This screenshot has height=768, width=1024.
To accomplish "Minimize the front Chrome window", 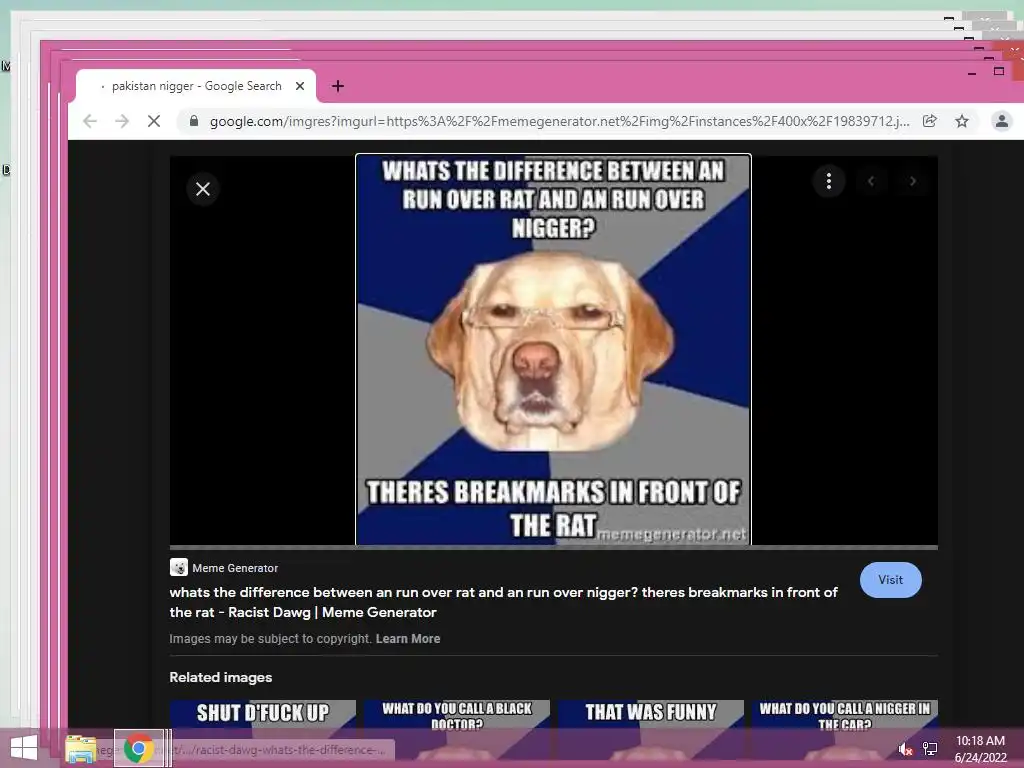I will (972, 72).
